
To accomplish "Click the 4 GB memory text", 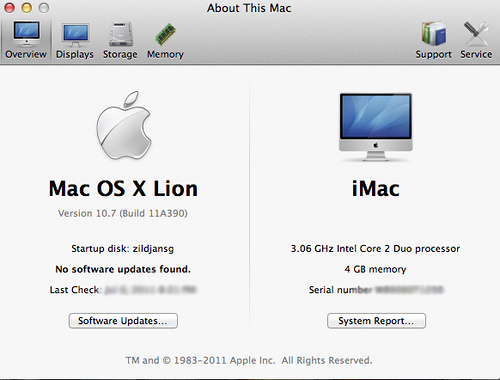I will [x=376, y=269].
